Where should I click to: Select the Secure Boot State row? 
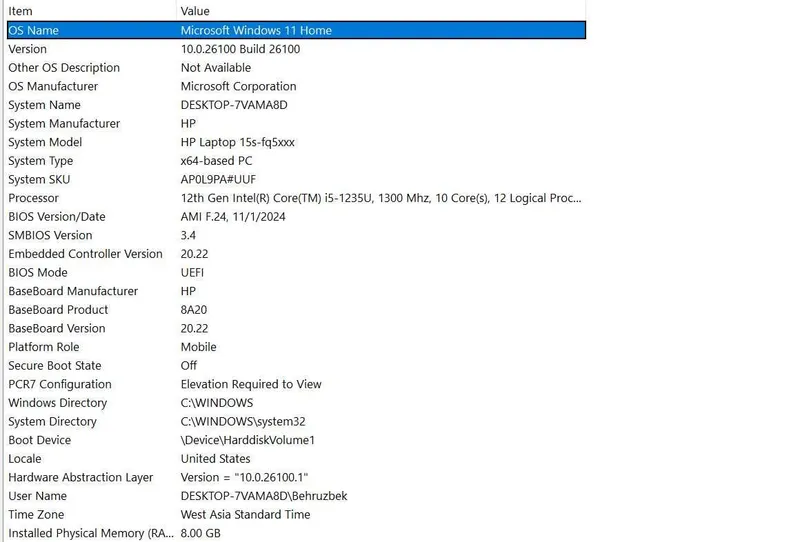[x=296, y=365]
